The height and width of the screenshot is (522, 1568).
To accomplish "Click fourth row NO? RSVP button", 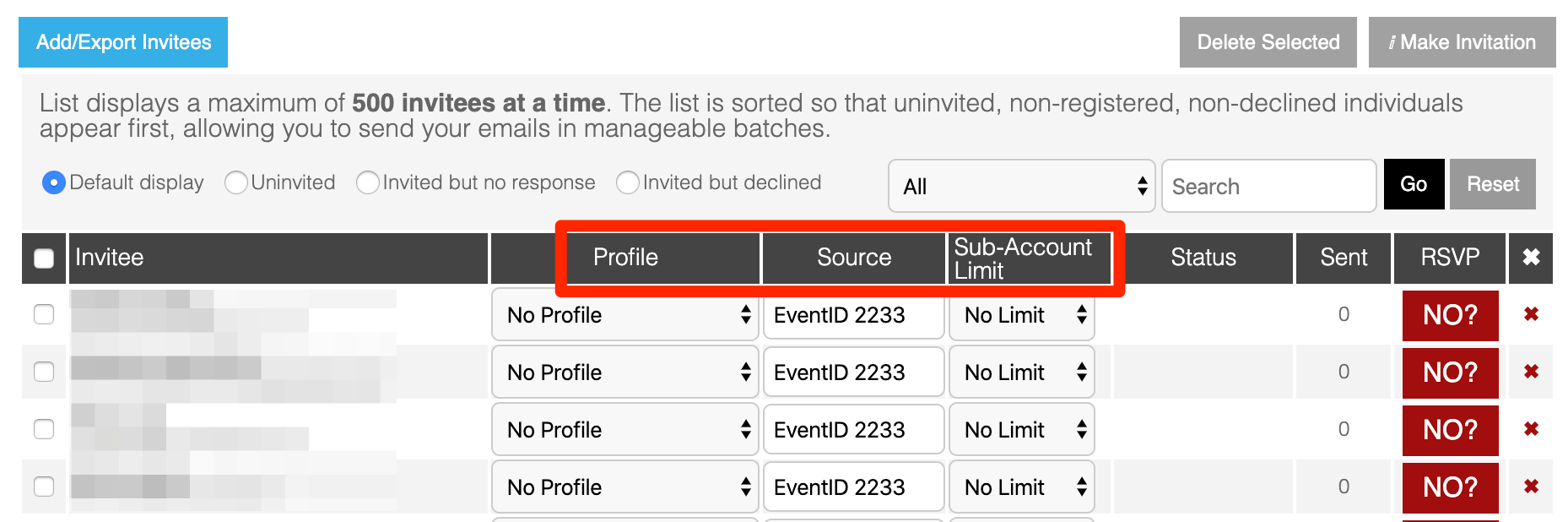I will tap(1450, 487).
